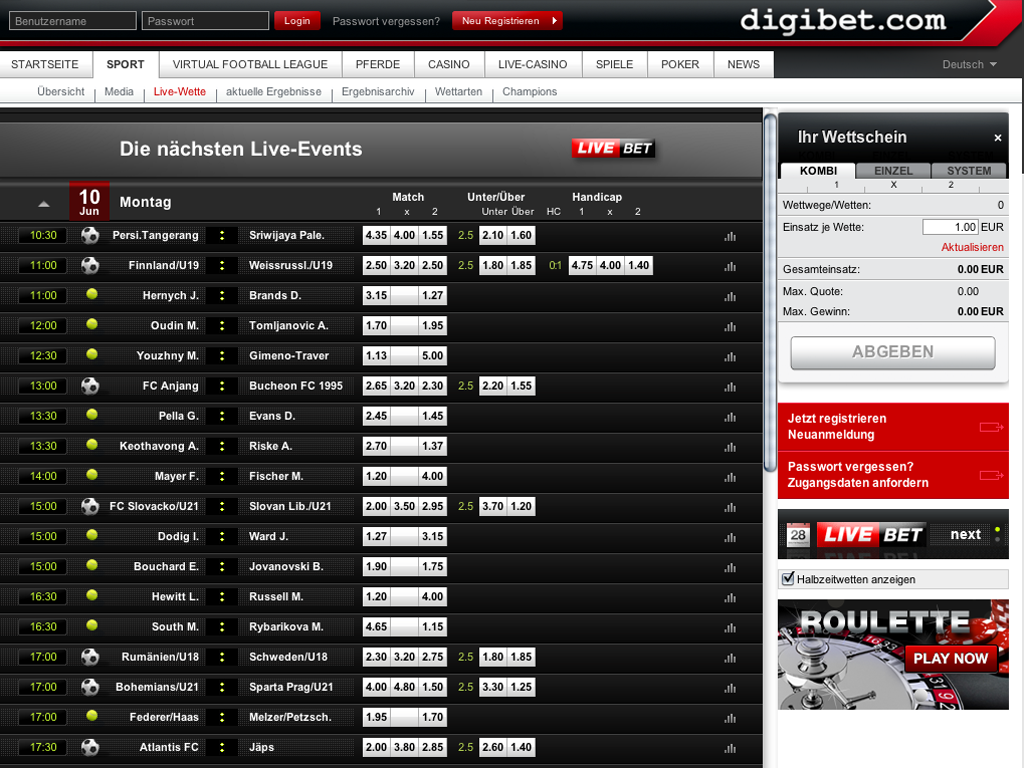1024x768 pixels.
Task: Select Über odds 1.20 for FC Slovacko/U21 match
Action: (521, 506)
